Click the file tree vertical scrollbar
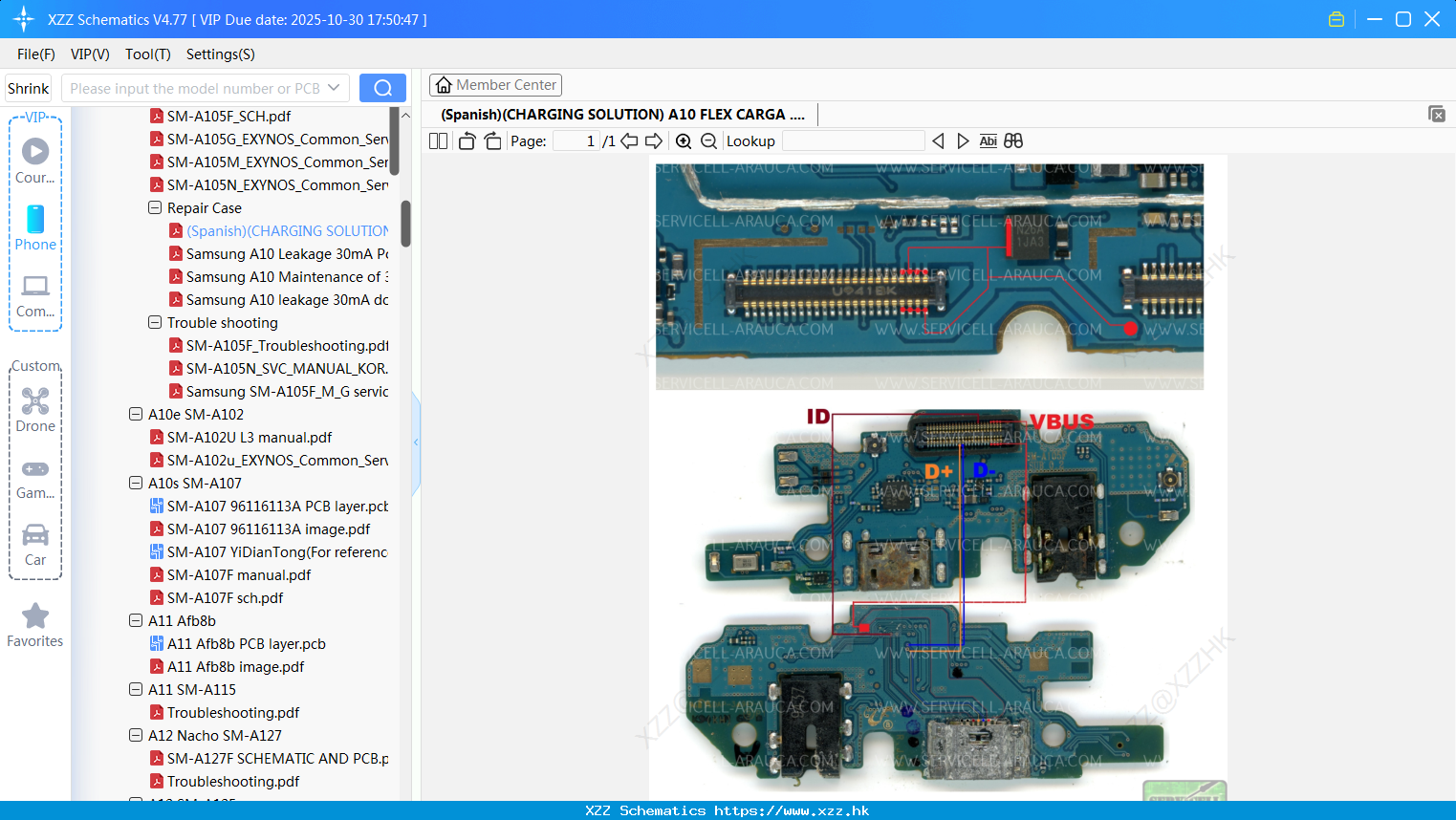This screenshot has width=1456, height=820. 405,224
